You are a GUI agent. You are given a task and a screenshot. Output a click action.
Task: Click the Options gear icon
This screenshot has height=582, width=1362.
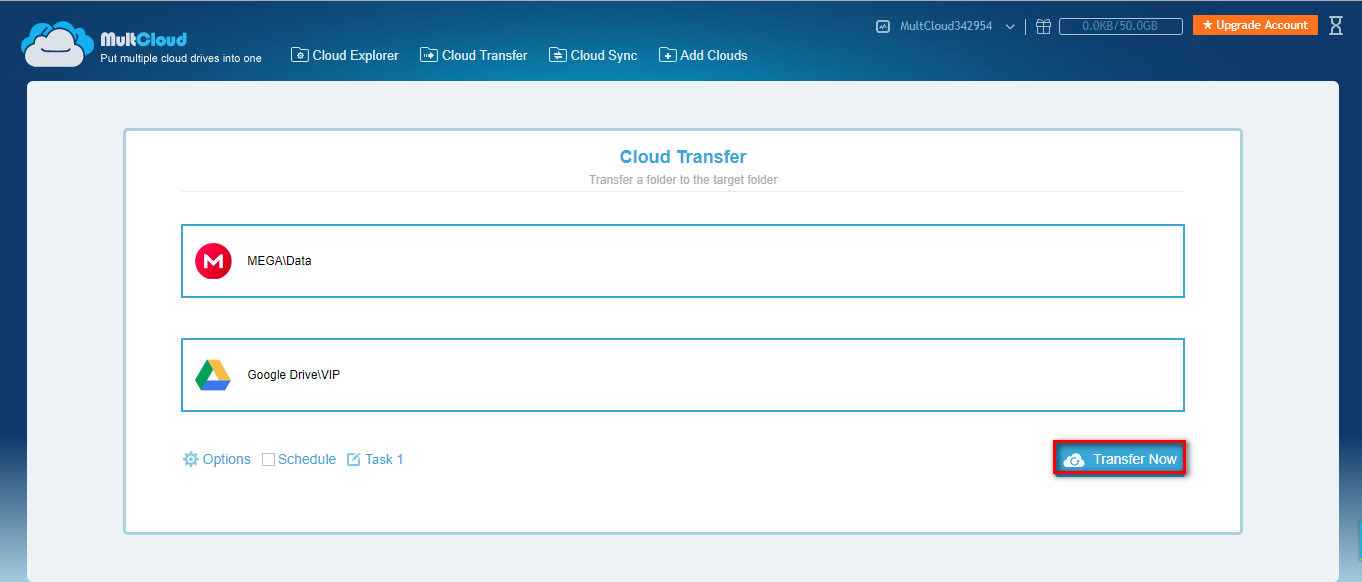pos(191,459)
